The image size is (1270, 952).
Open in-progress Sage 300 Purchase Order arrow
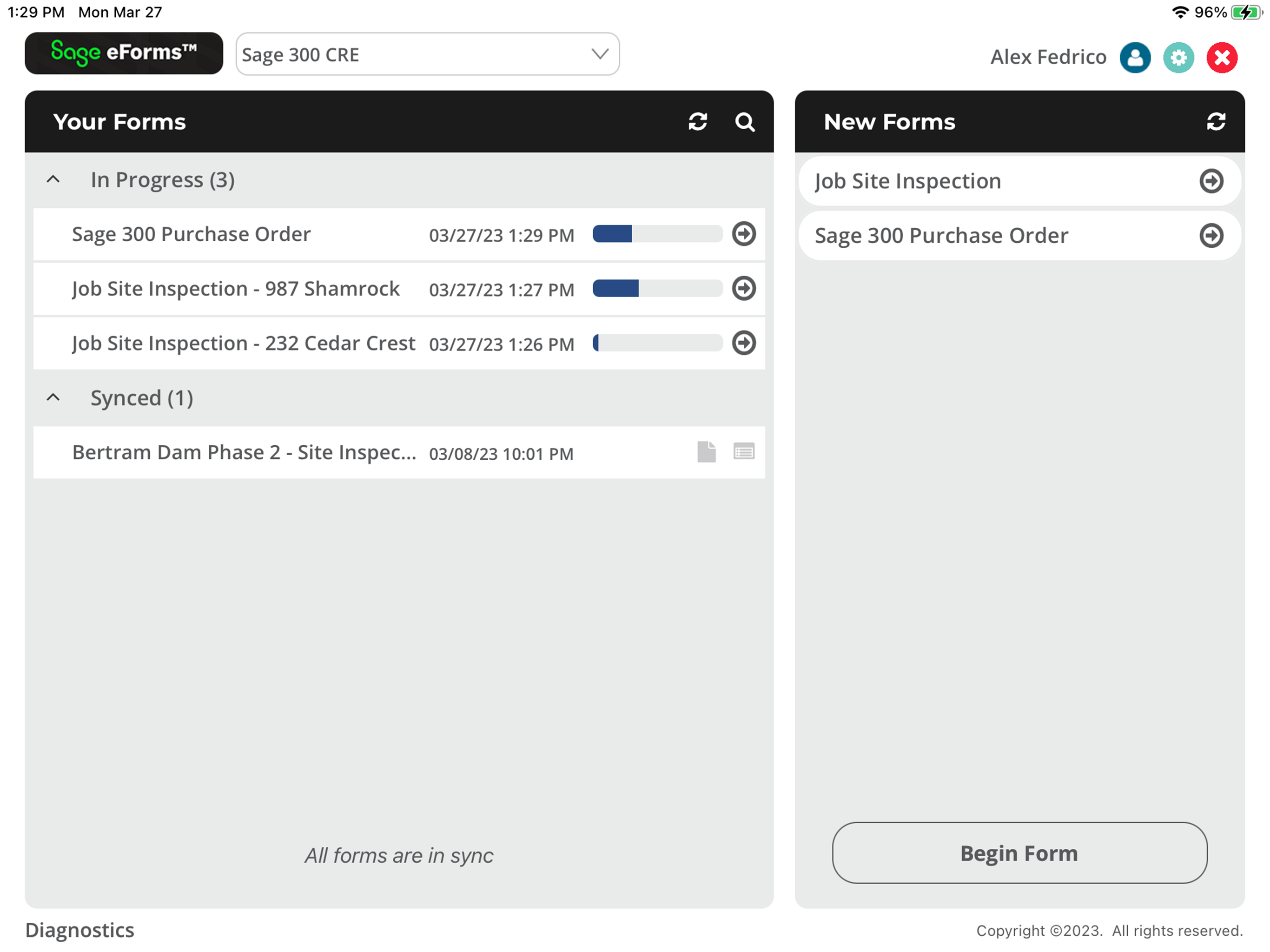744,234
